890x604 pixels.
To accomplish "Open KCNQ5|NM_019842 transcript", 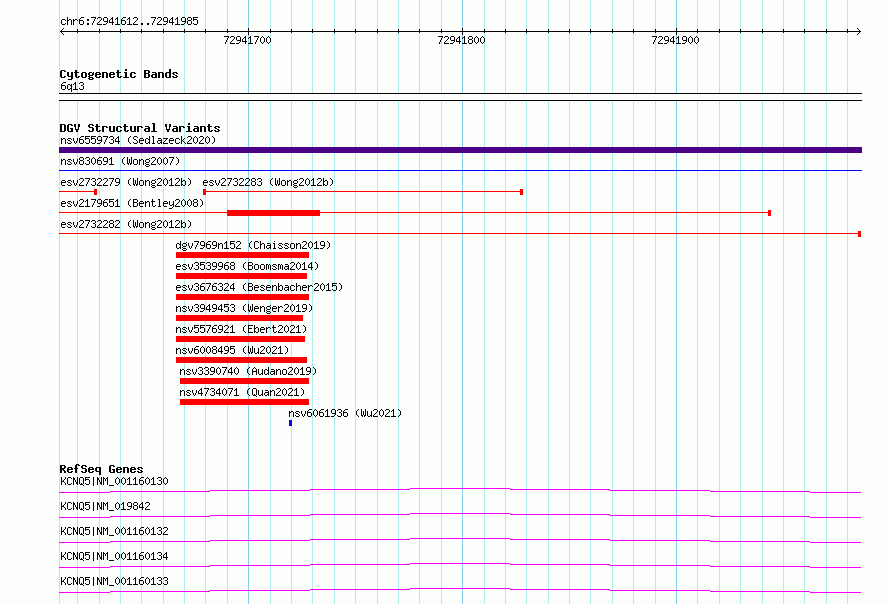I will [105, 506].
